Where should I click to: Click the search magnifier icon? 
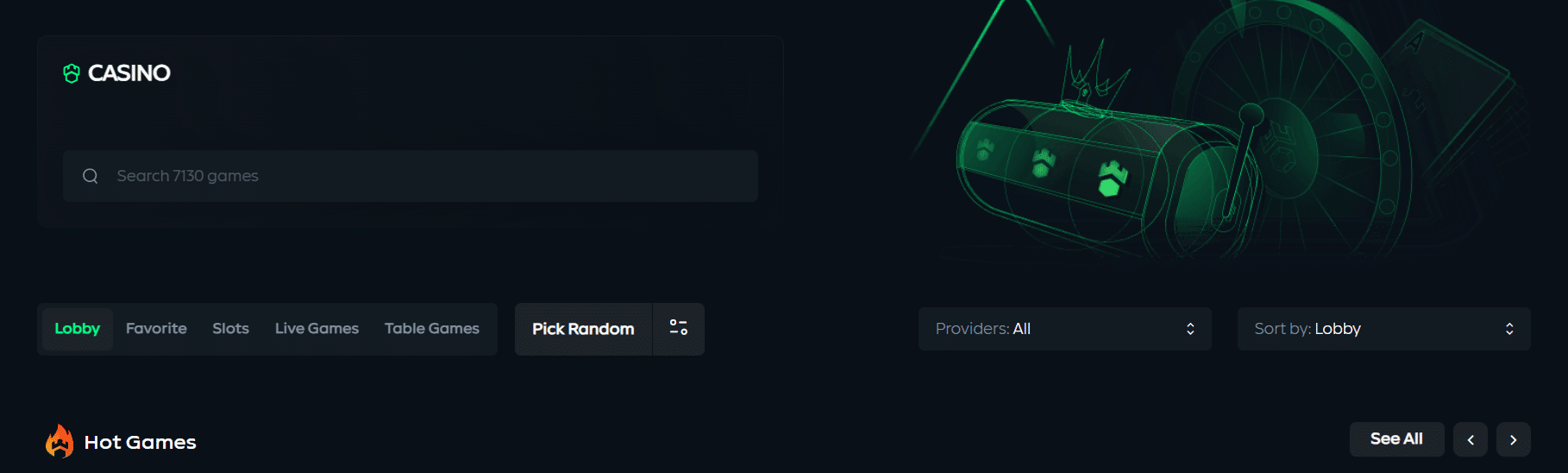91,176
